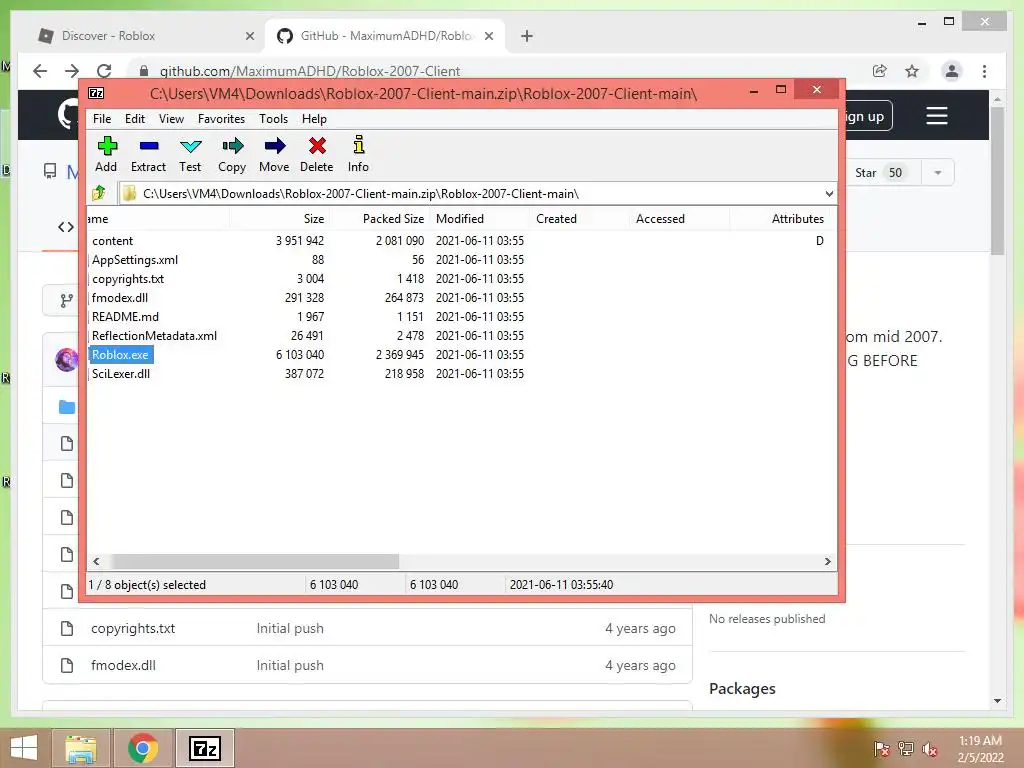Click the Delete red X icon

click(317, 146)
